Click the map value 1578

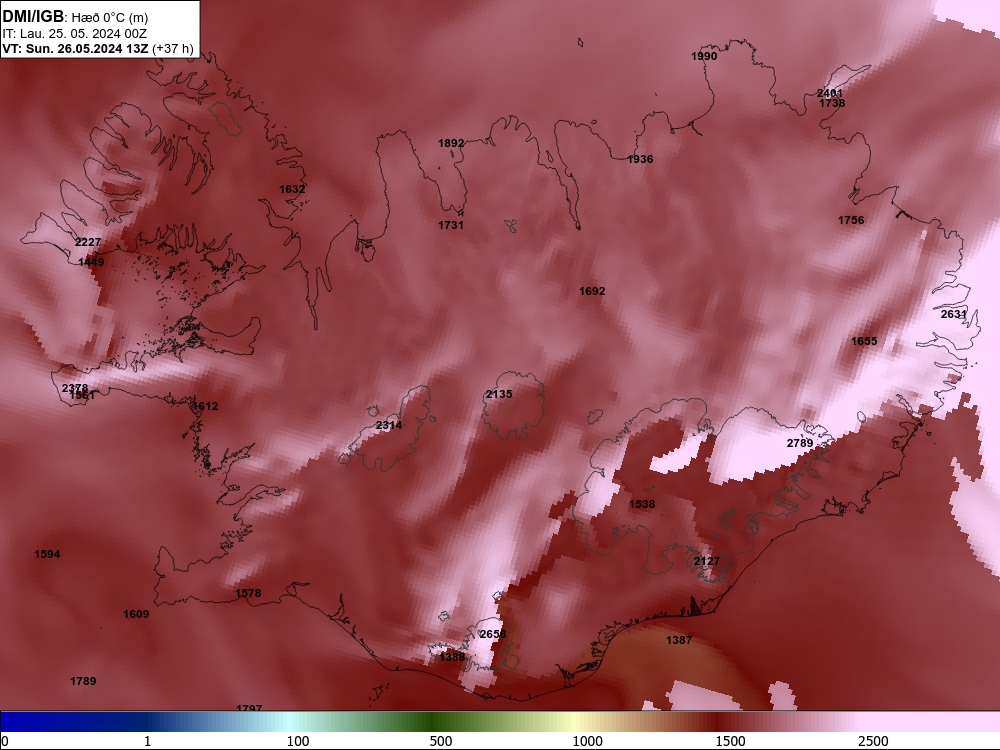248,593
